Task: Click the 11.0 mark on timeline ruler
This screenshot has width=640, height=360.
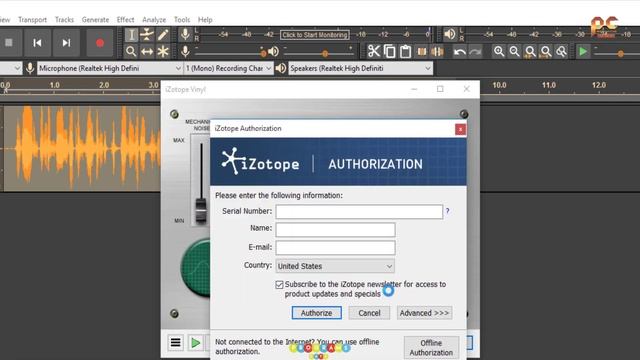Action: 549,85
